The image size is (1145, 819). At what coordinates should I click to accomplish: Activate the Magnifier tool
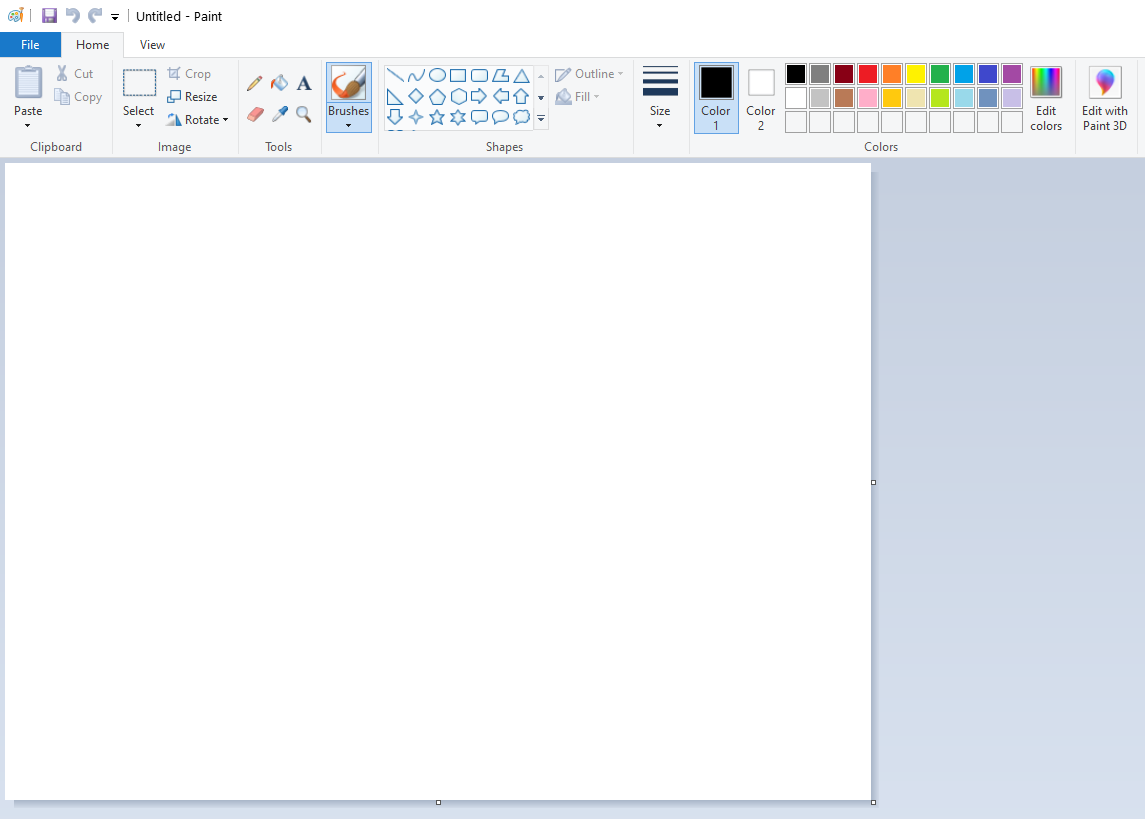[304, 114]
